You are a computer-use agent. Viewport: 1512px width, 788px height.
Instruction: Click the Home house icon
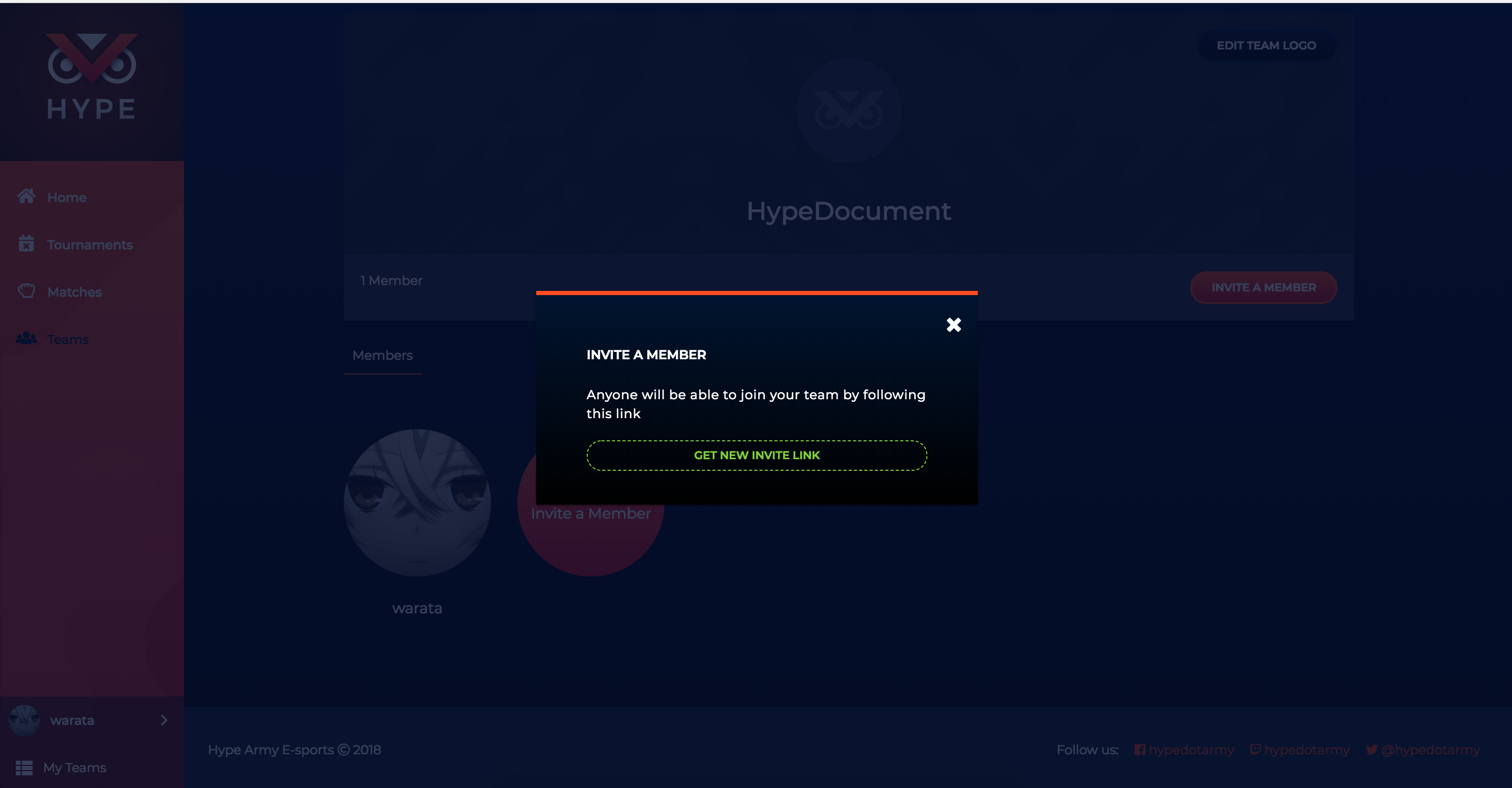click(26, 196)
